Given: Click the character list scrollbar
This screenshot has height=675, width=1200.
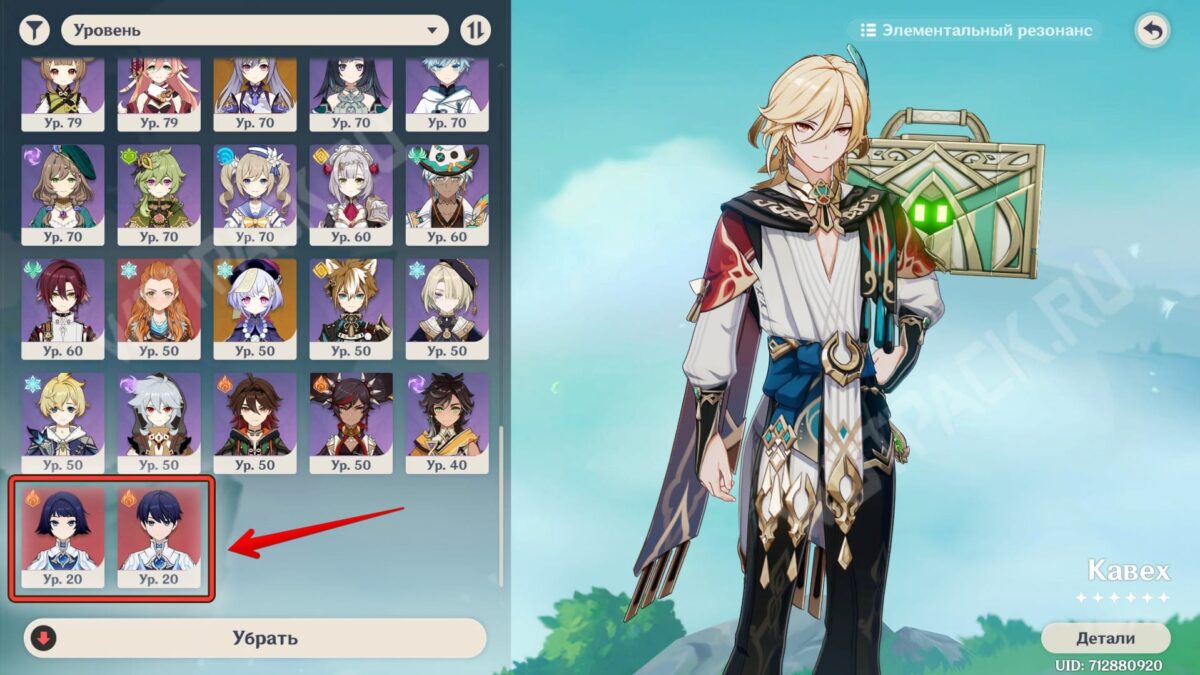Looking at the screenshot, I should click(x=501, y=507).
